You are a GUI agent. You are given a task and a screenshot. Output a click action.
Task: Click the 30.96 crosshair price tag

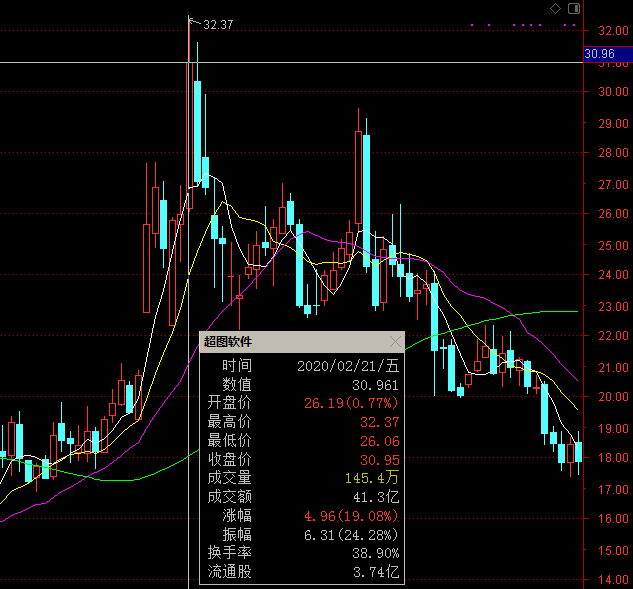(x=608, y=54)
